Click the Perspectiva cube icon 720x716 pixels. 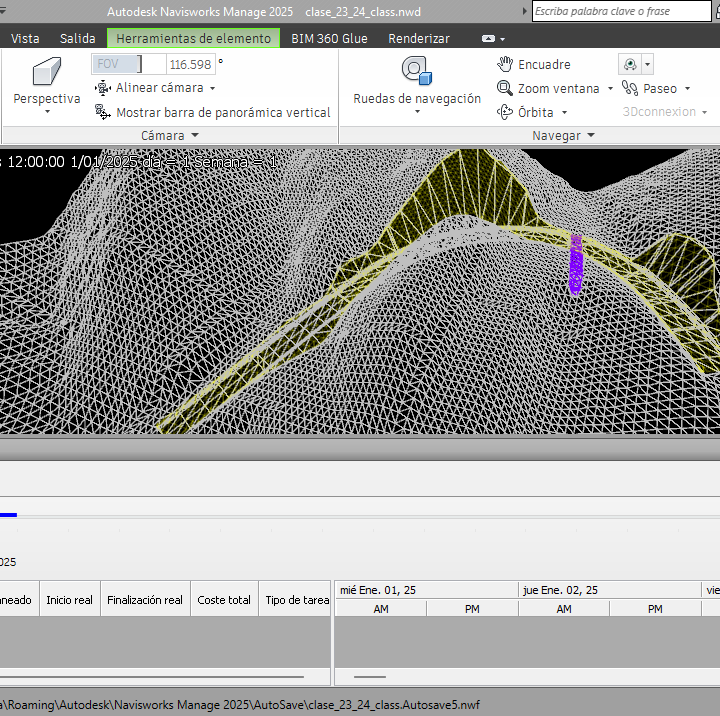[x=46, y=72]
